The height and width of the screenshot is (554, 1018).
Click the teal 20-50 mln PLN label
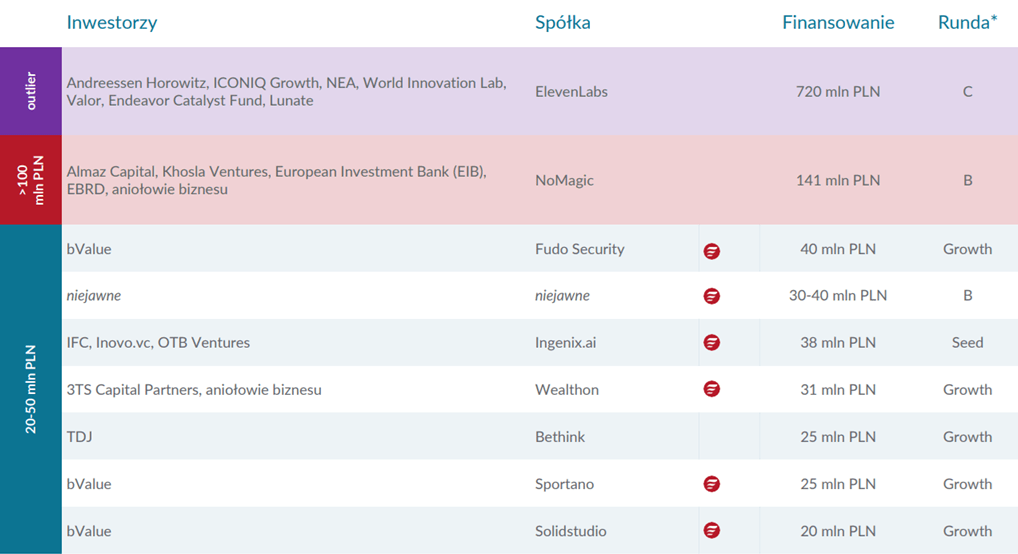[x=31, y=389]
